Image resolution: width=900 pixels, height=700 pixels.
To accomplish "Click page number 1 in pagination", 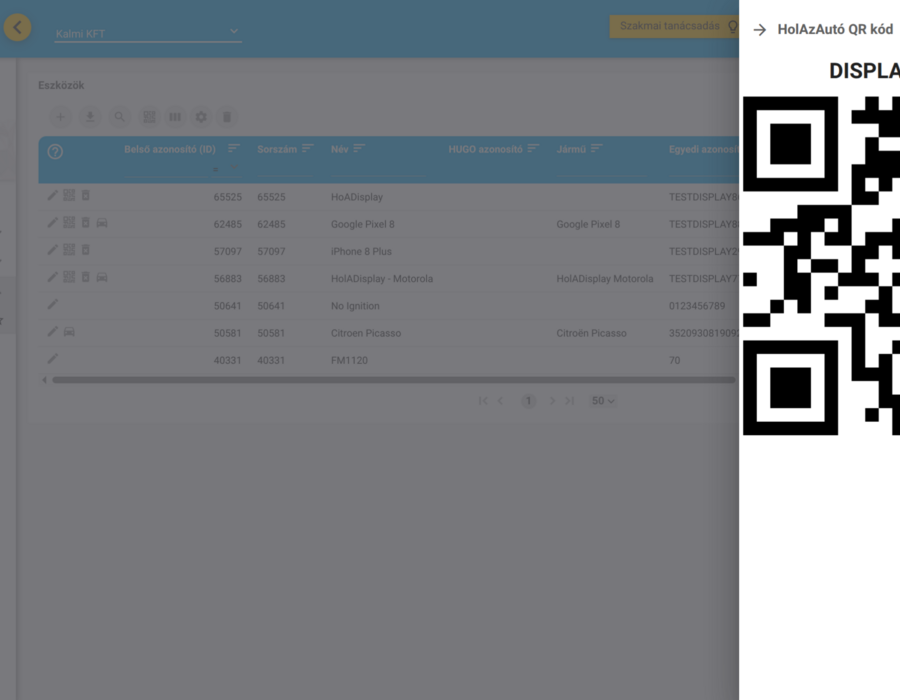I will 529,401.
